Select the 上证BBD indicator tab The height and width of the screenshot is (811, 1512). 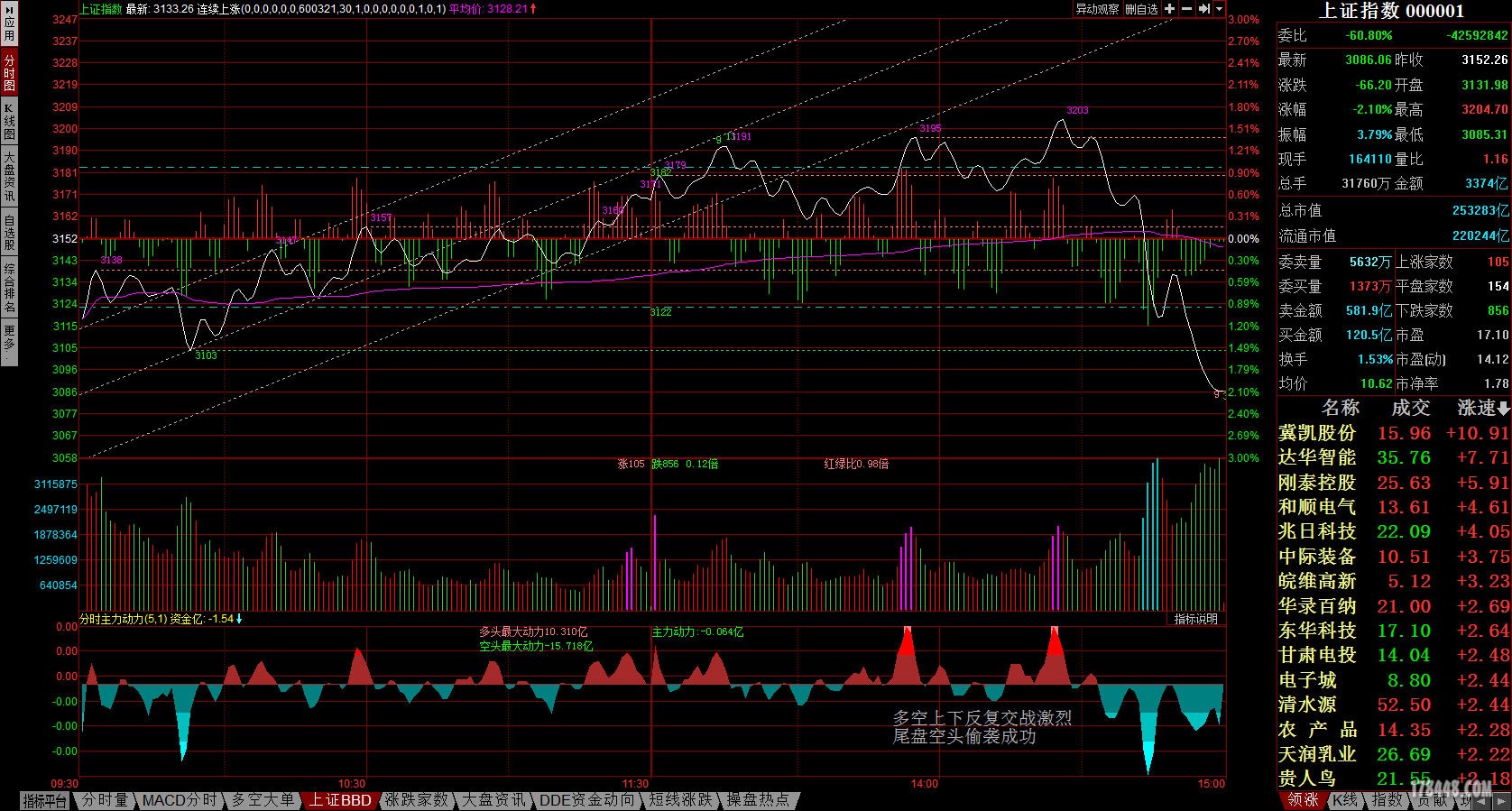340,800
